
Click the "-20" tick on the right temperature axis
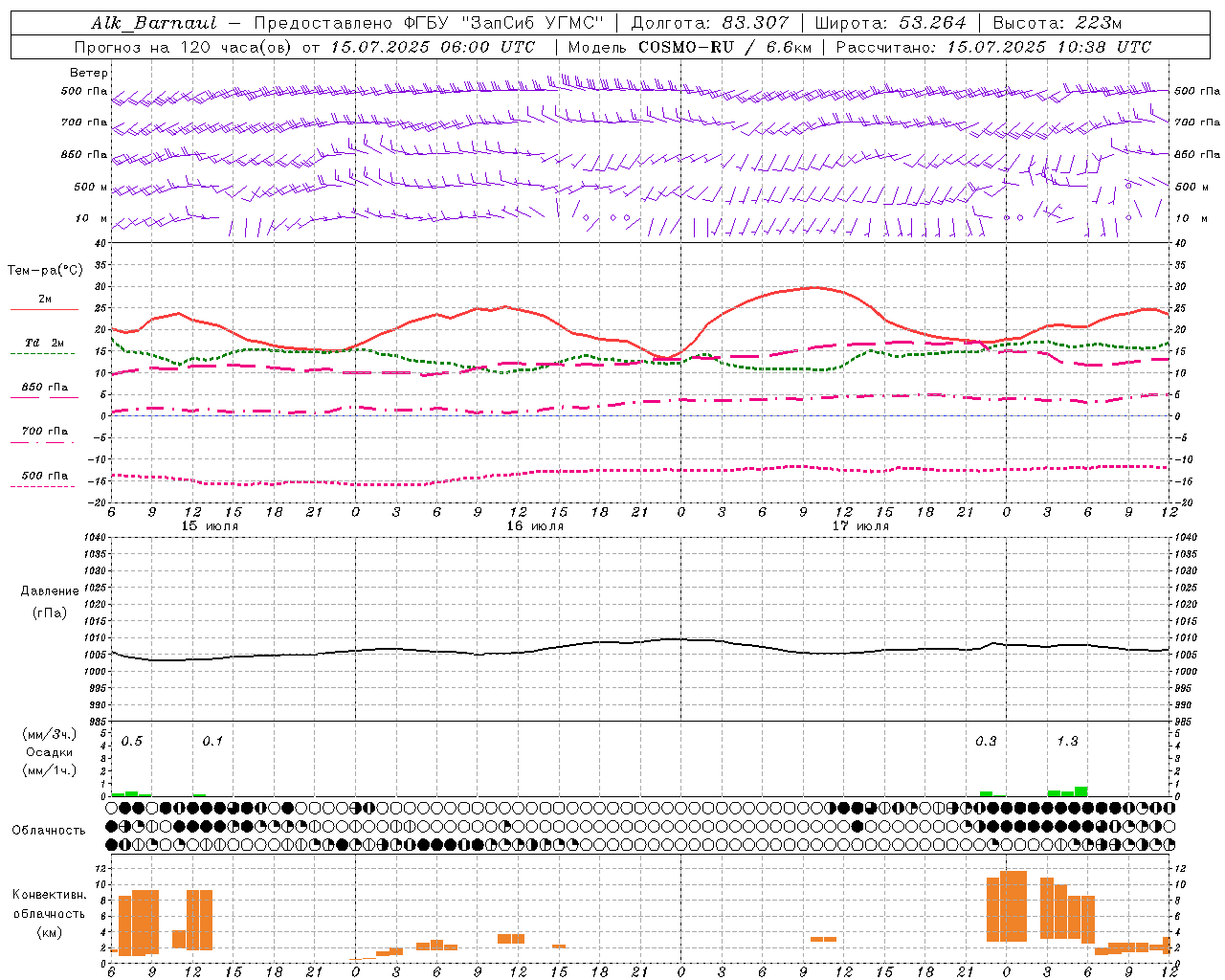tap(1183, 502)
